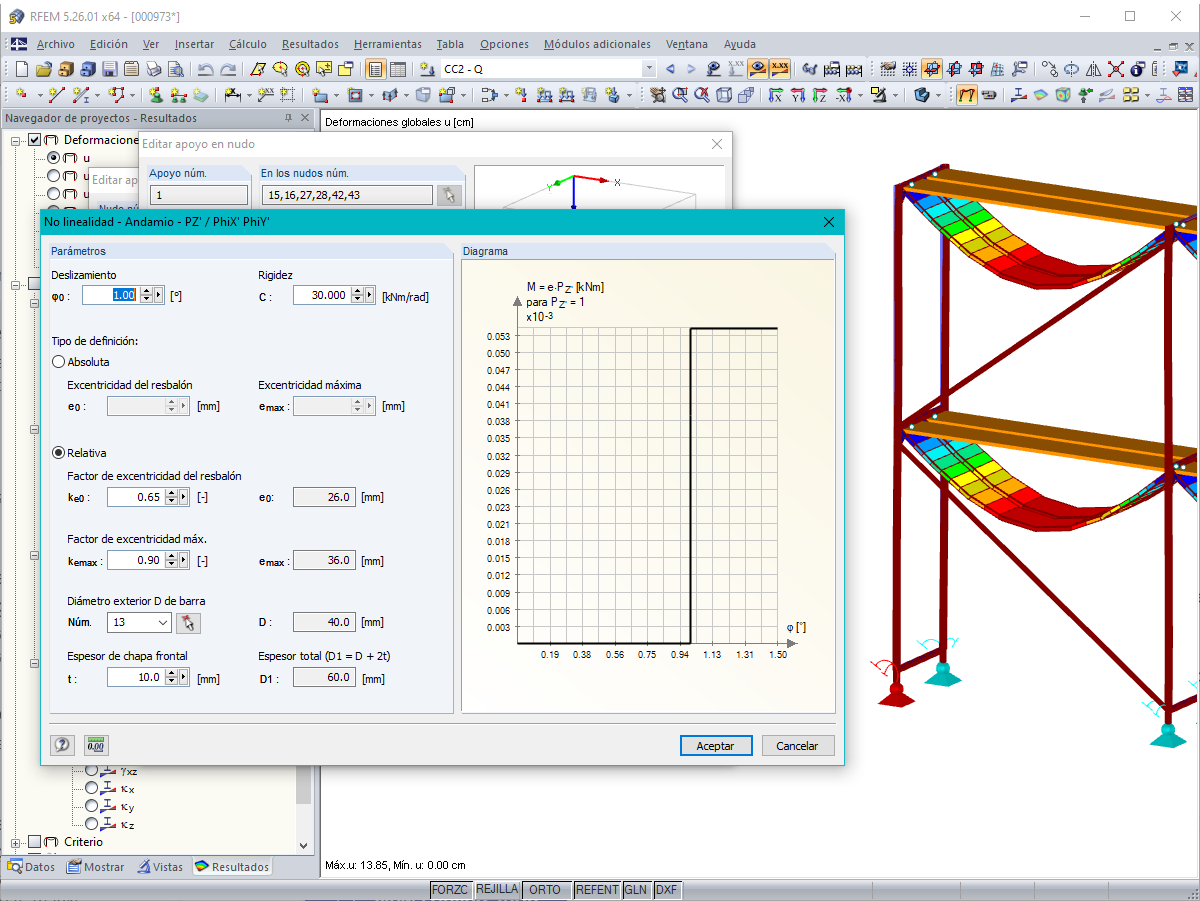Select the Absoluta definition type
This screenshot has width=1200, height=901.
click(x=58, y=362)
